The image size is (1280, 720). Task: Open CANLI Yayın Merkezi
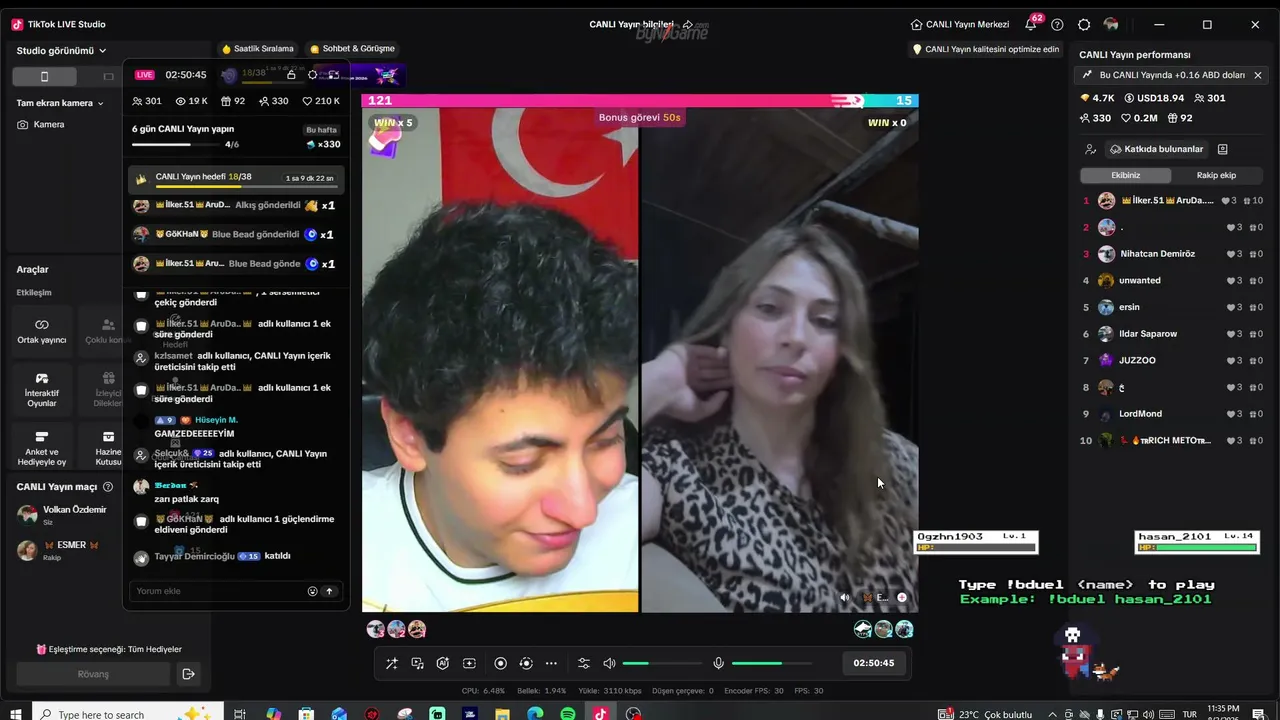coord(960,24)
